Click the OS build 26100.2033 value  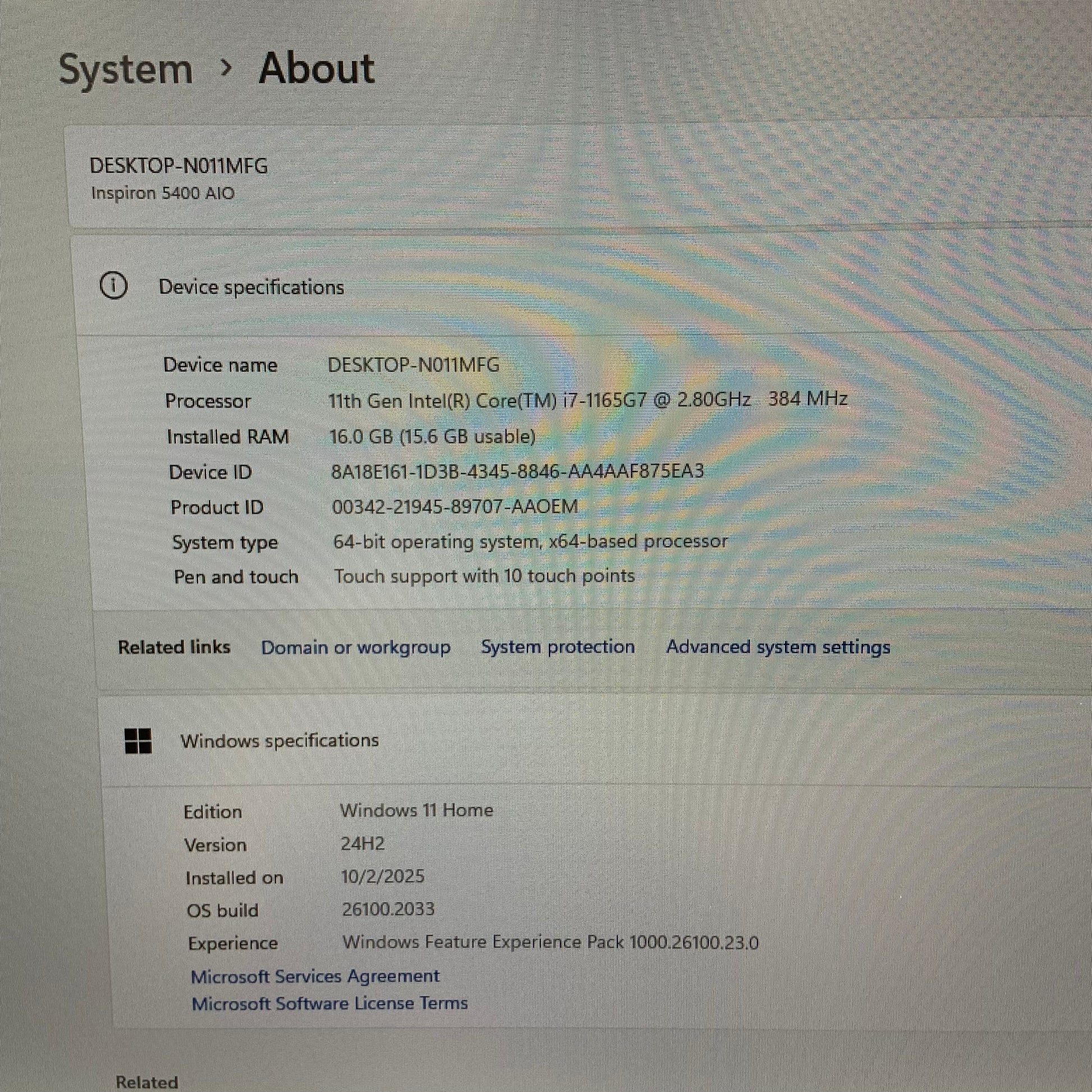pyautogui.click(x=388, y=909)
